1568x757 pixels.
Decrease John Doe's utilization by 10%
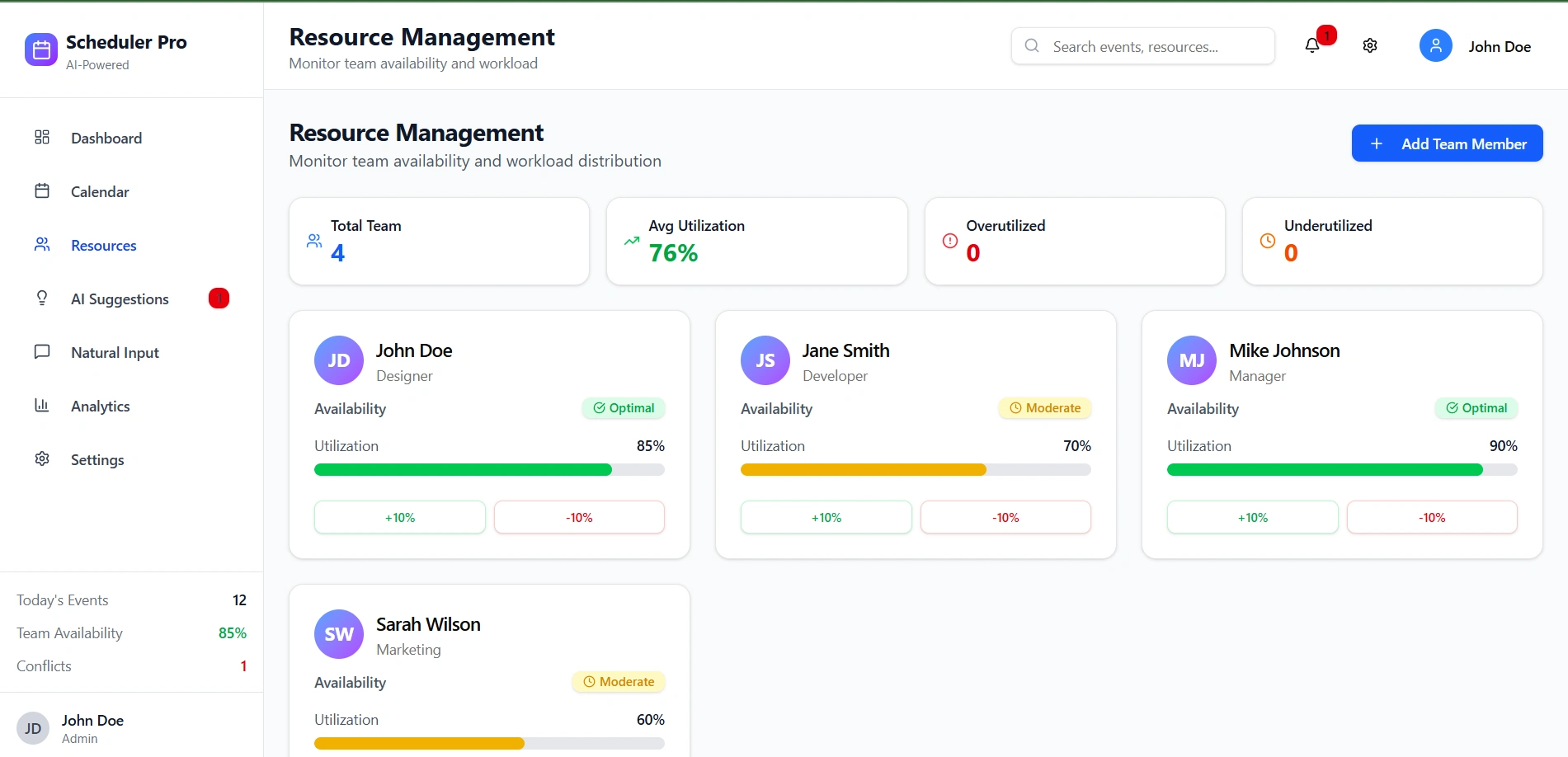tap(579, 517)
